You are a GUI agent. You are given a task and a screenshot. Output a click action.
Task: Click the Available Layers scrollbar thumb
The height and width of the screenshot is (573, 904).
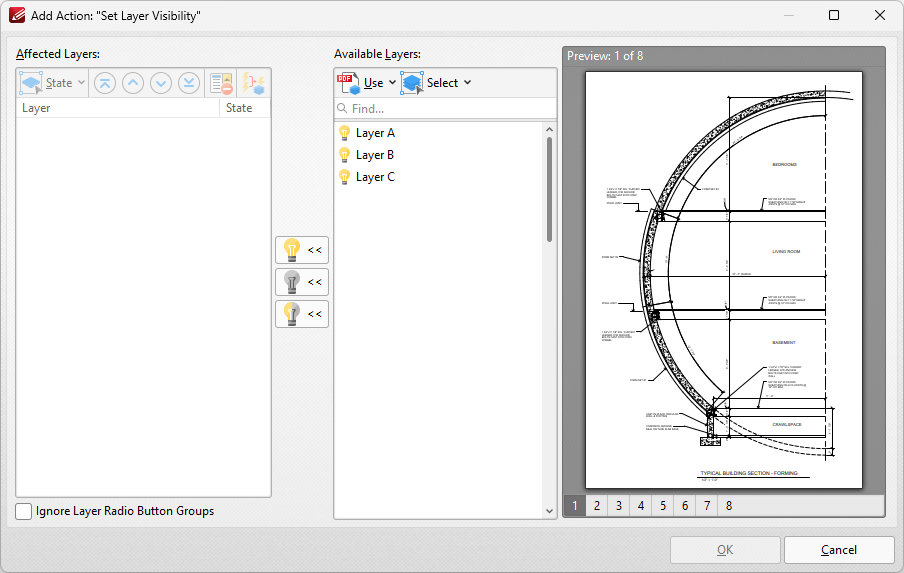click(549, 189)
